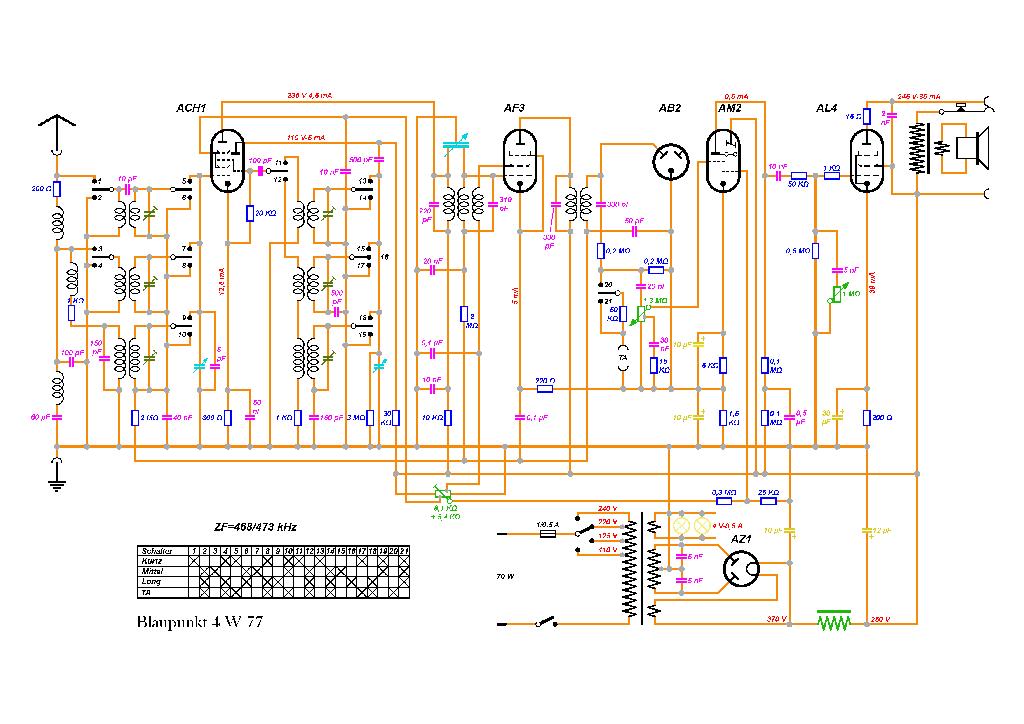
Task: Click the mains transformer primary winding
Action: click(x=630, y=569)
